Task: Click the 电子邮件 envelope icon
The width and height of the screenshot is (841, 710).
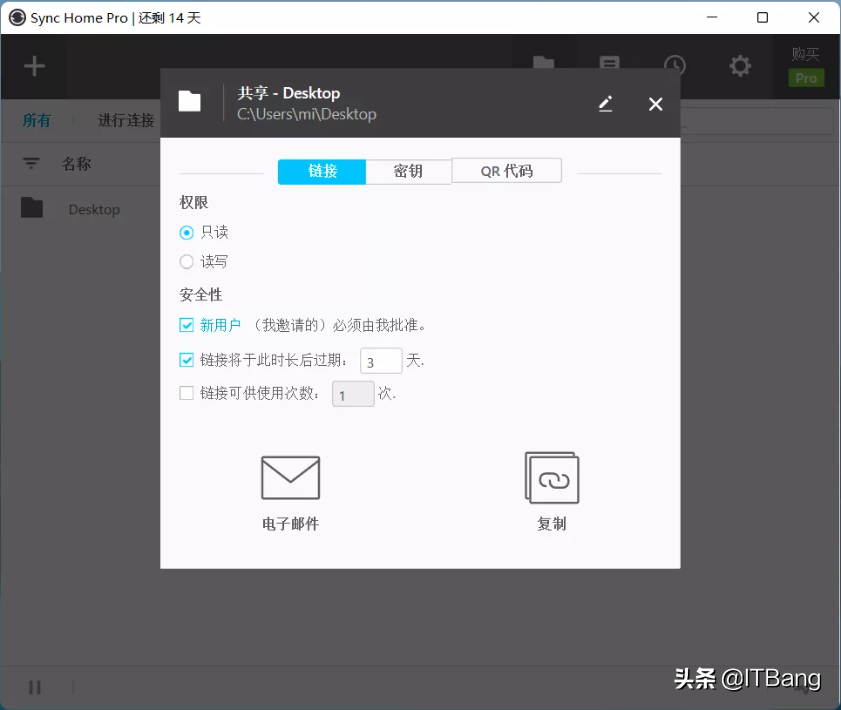Action: [290, 478]
